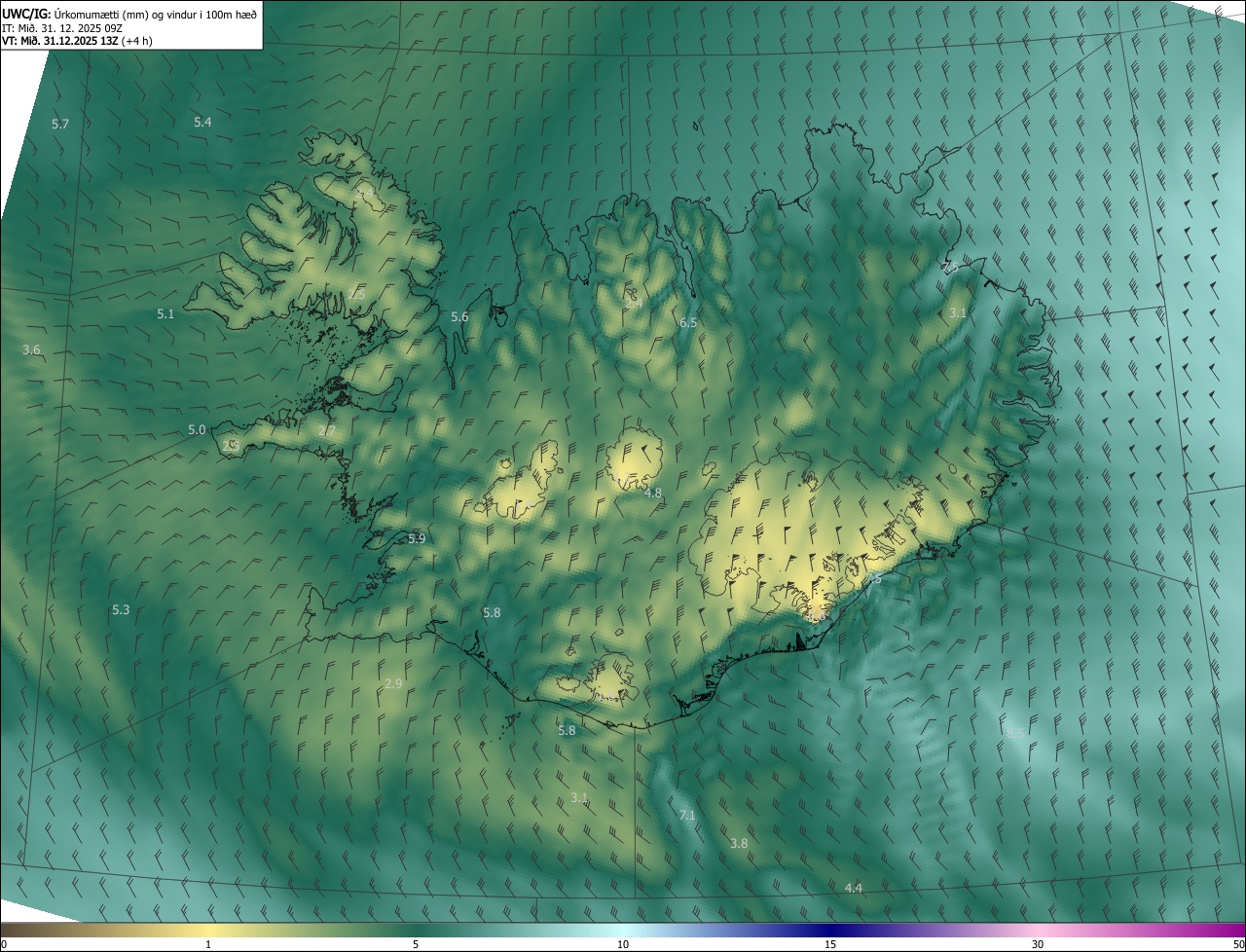
Task: Click the 5.1 value west of the Westfjords
Action: [x=165, y=314]
